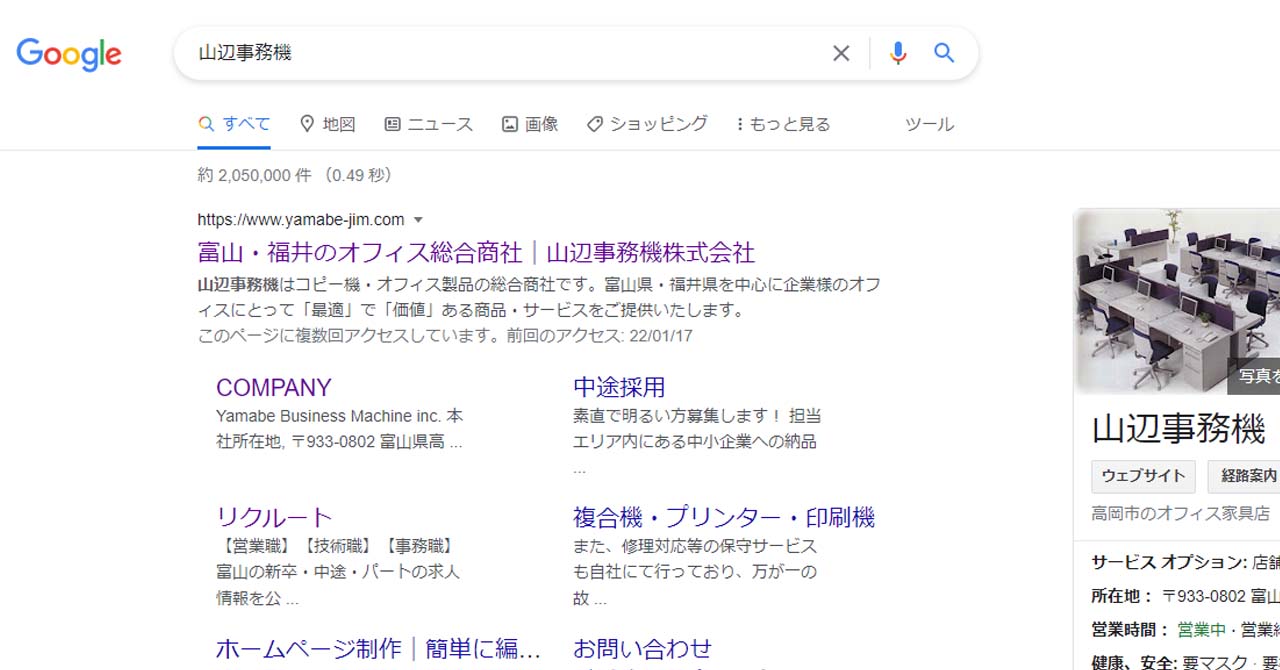Click the 所在地 address label
Image resolution: width=1280 pixels, height=670 pixels.
coord(1123,596)
